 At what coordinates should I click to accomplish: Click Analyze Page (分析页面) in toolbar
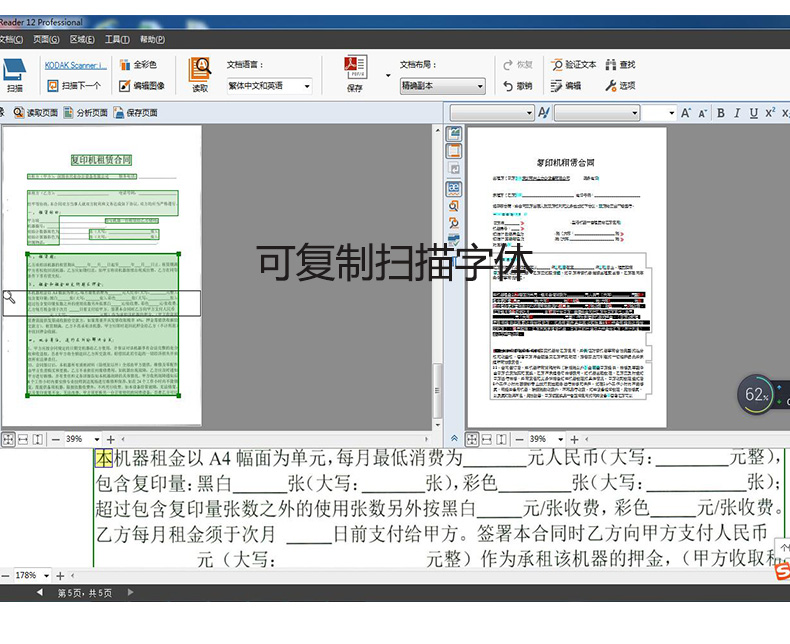click(85, 113)
